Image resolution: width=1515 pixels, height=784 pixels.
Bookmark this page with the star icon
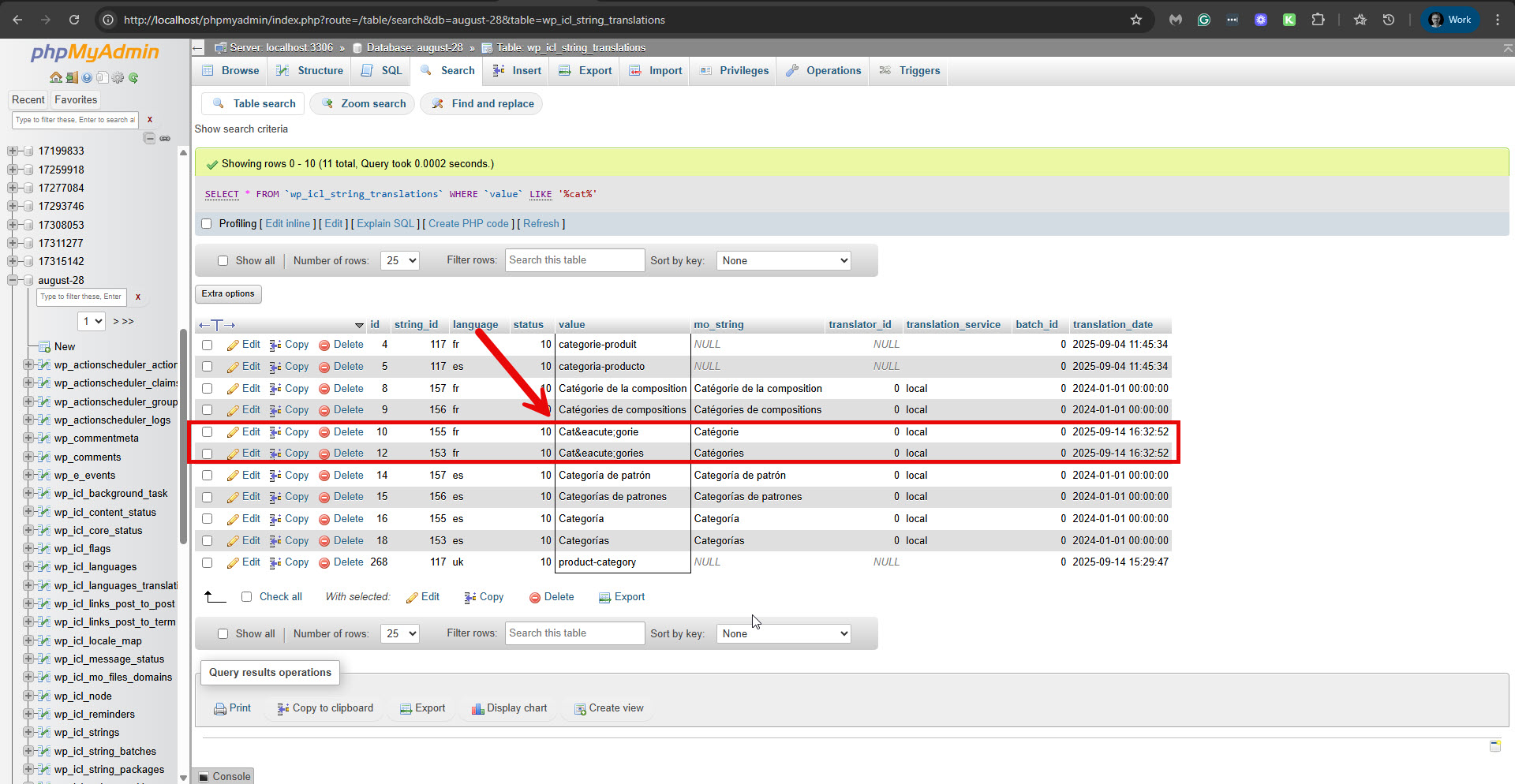pyautogui.click(x=1135, y=20)
